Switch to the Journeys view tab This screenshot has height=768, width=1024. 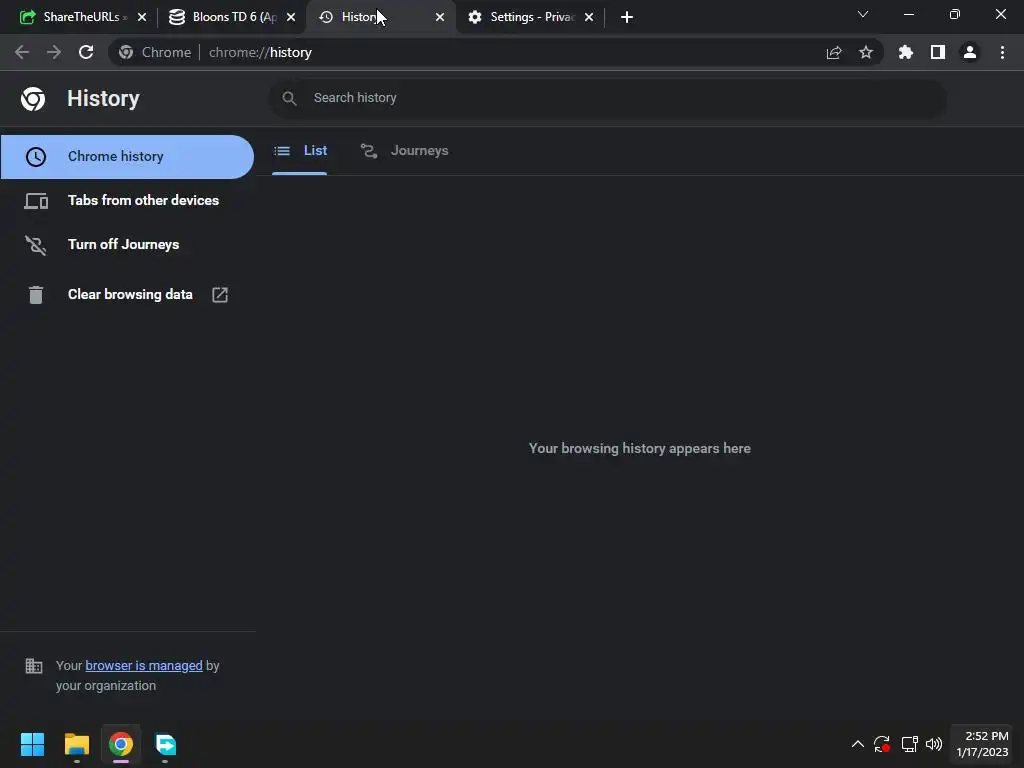pyautogui.click(x=404, y=151)
